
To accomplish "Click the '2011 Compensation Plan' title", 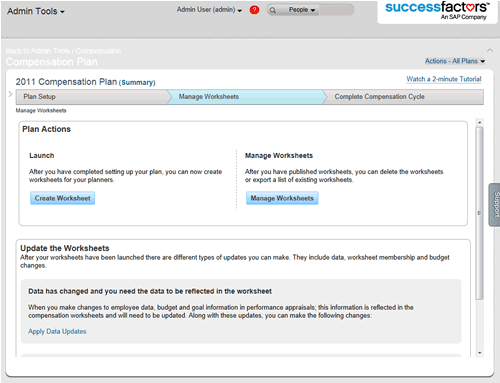I will click(x=66, y=82).
